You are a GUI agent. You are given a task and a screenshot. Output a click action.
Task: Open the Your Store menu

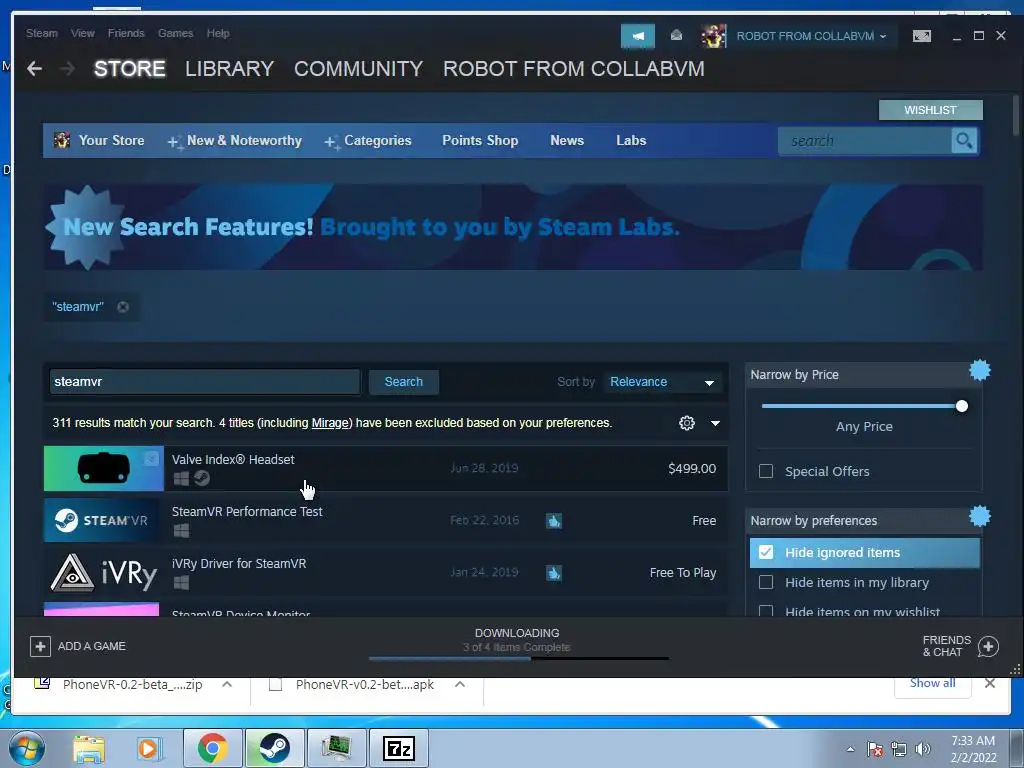coord(99,140)
